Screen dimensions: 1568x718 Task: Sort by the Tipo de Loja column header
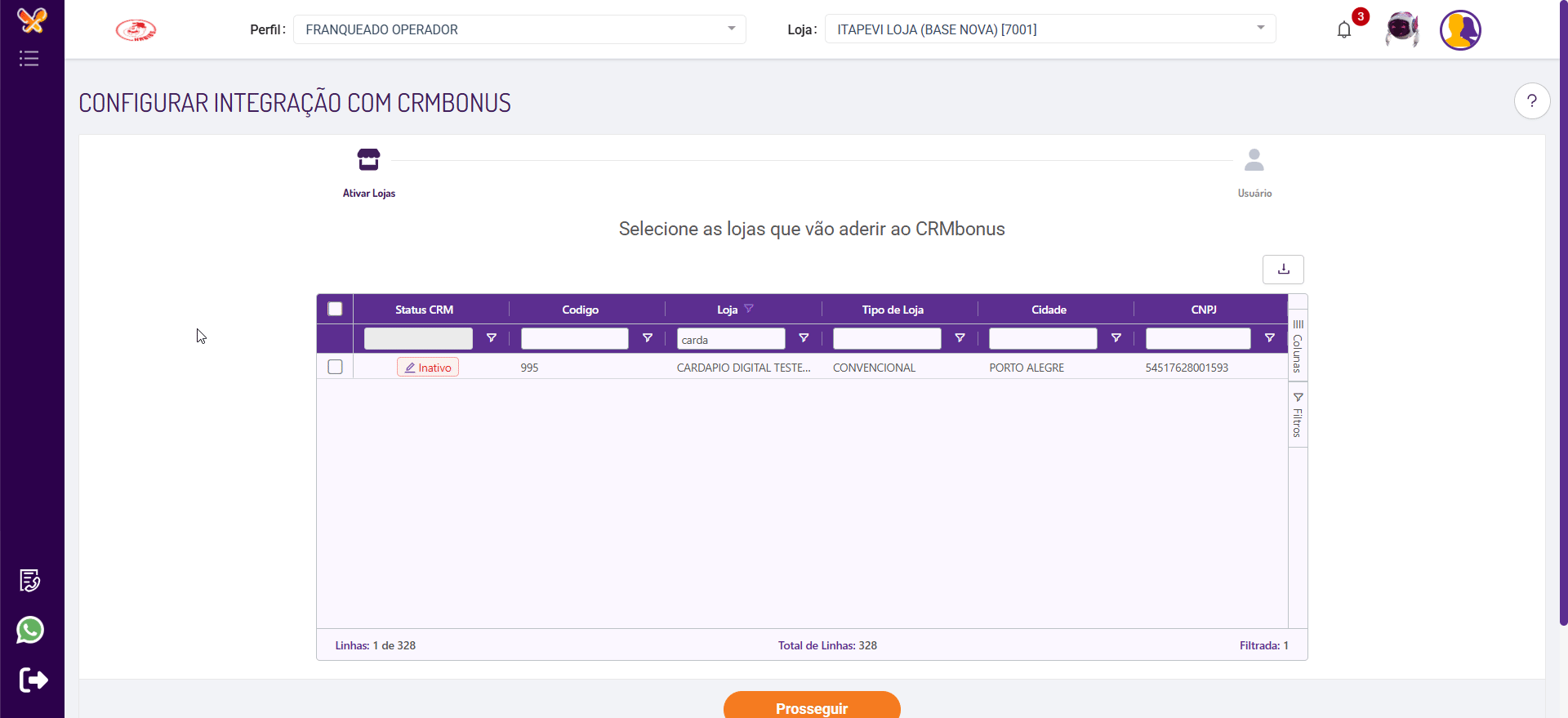click(x=893, y=310)
